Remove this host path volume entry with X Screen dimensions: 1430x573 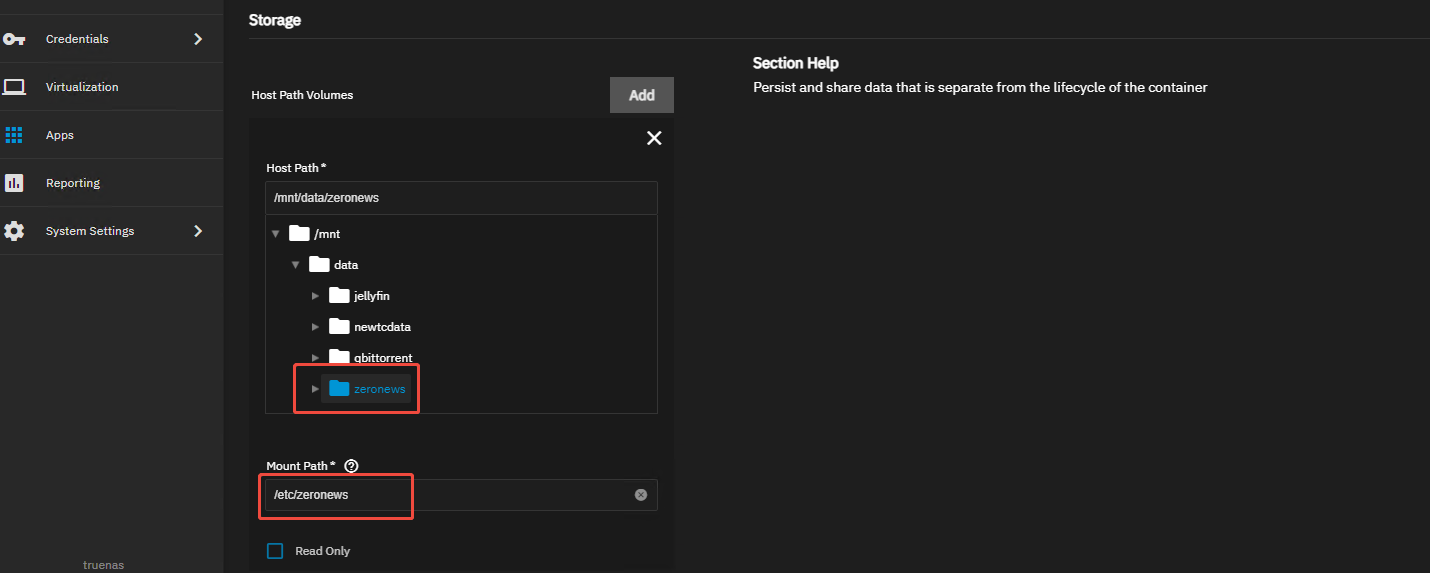click(654, 138)
